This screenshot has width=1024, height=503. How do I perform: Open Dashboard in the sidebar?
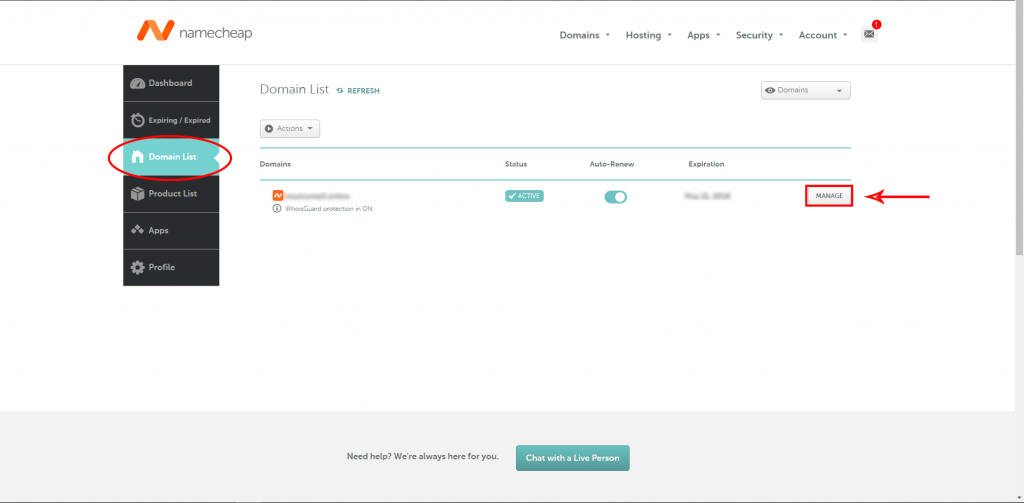pos(171,83)
